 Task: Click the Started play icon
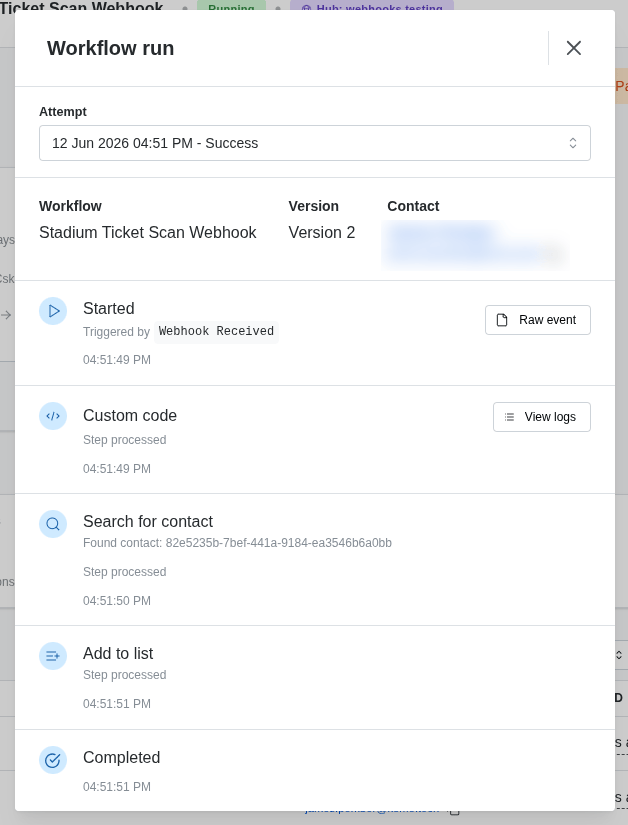click(53, 311)
